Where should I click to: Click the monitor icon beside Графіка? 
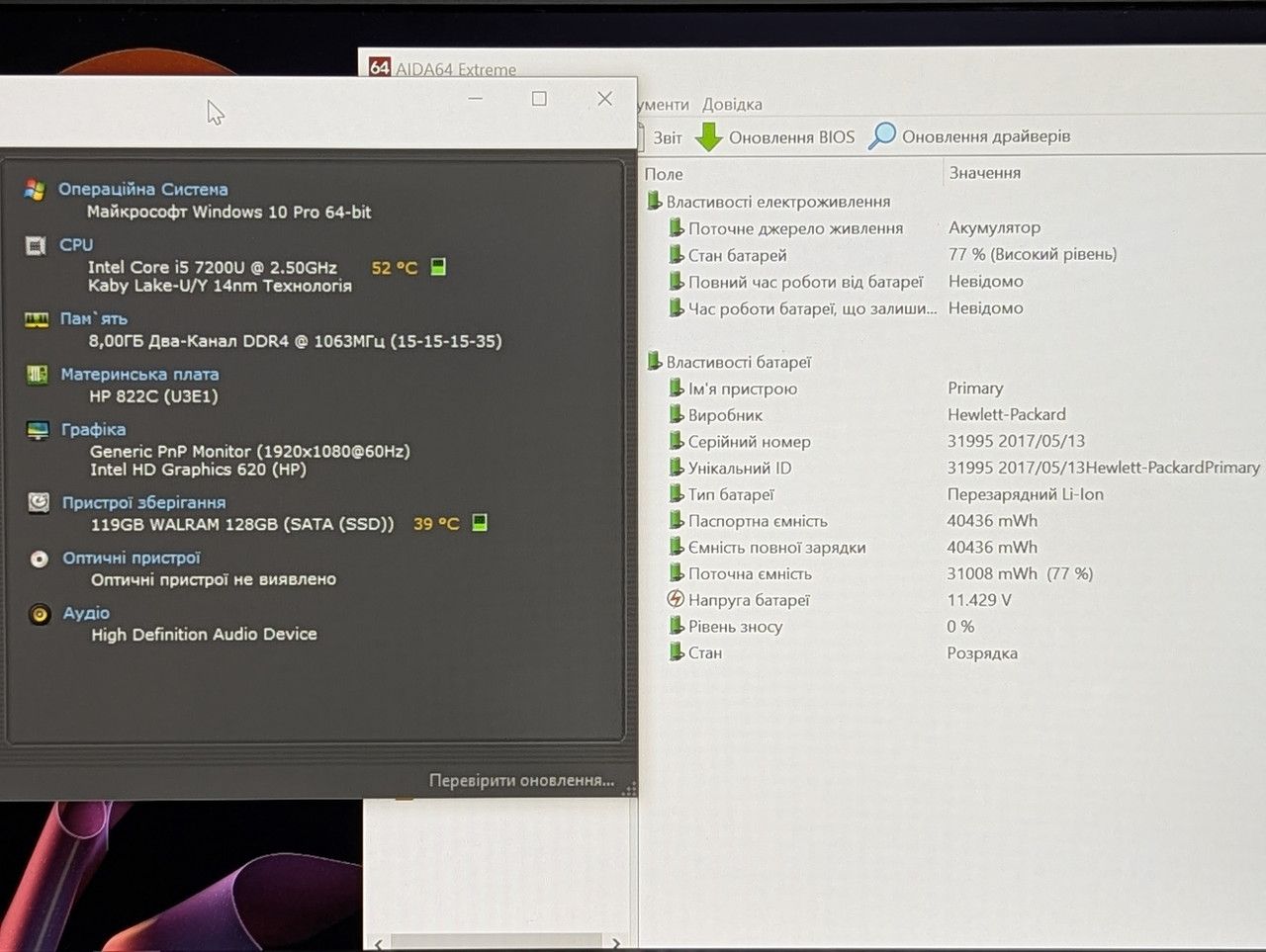tap(38, 430)
